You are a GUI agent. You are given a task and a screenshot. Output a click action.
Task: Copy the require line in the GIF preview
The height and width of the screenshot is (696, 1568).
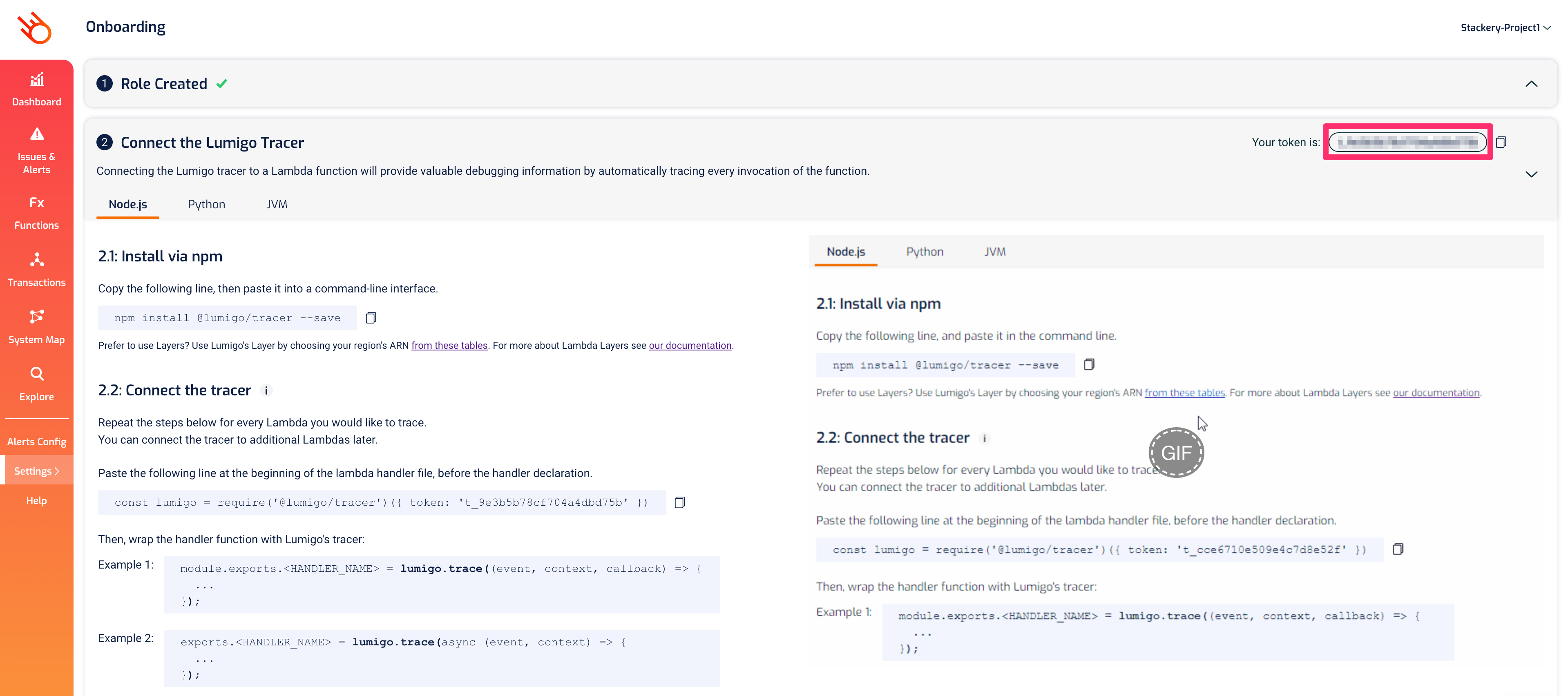point(1398,549)
